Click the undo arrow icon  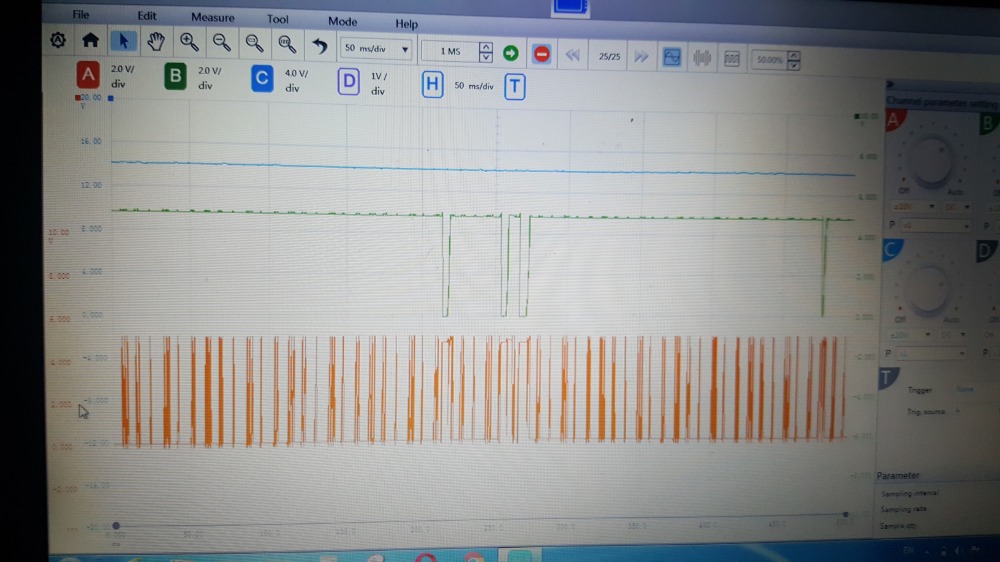click(319, 45)
